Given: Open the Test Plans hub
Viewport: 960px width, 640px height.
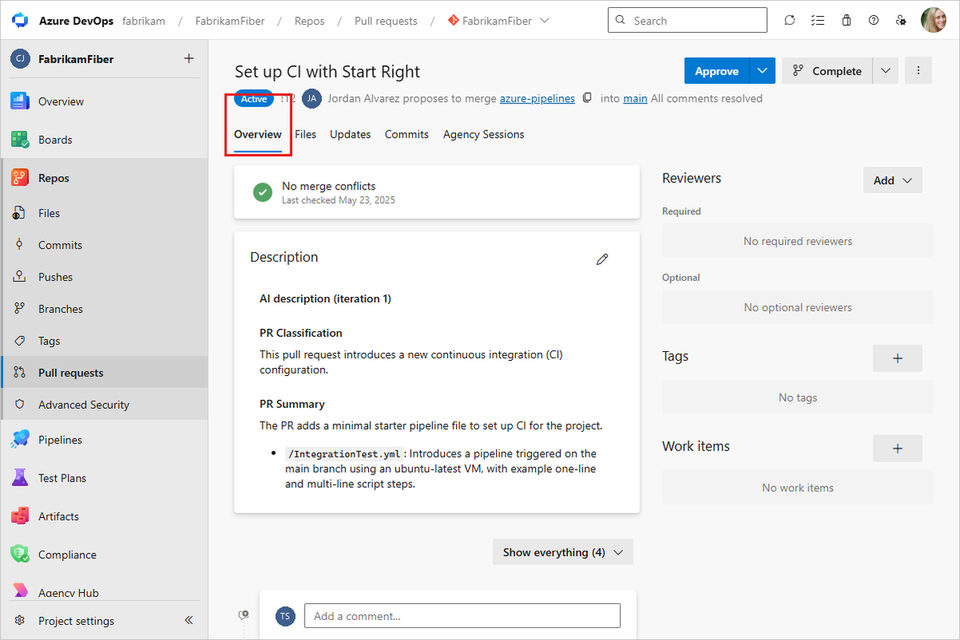Looking at the screenshot, I should pos(62,478).
